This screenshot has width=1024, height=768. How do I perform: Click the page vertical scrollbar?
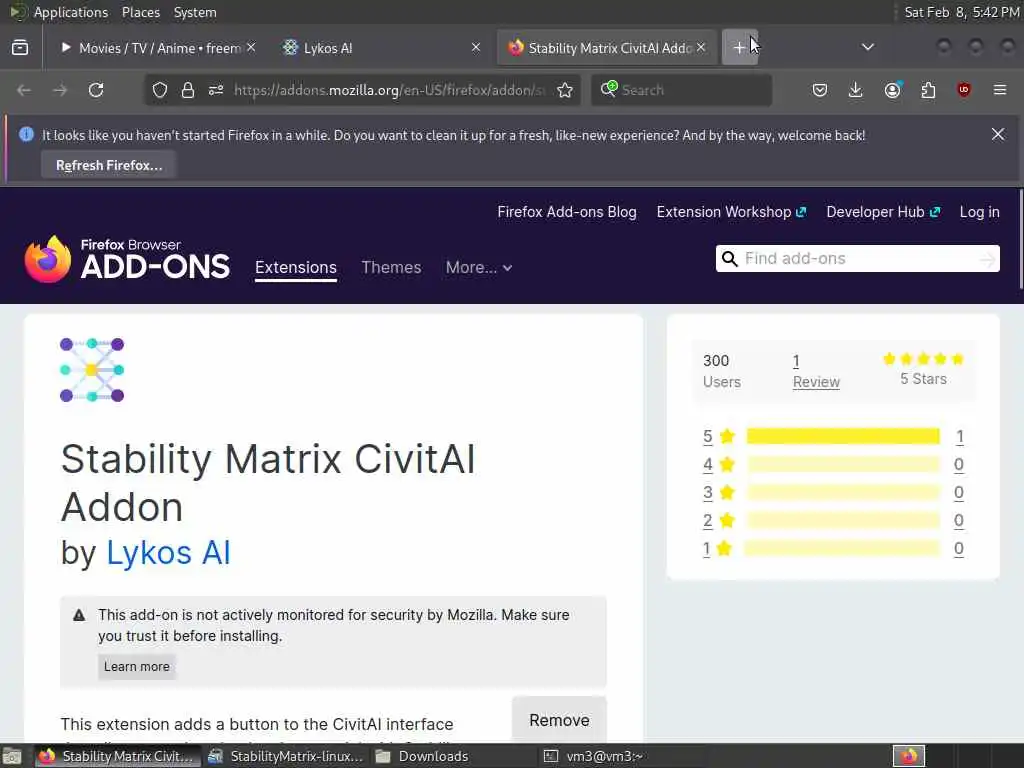(1020, 238)
